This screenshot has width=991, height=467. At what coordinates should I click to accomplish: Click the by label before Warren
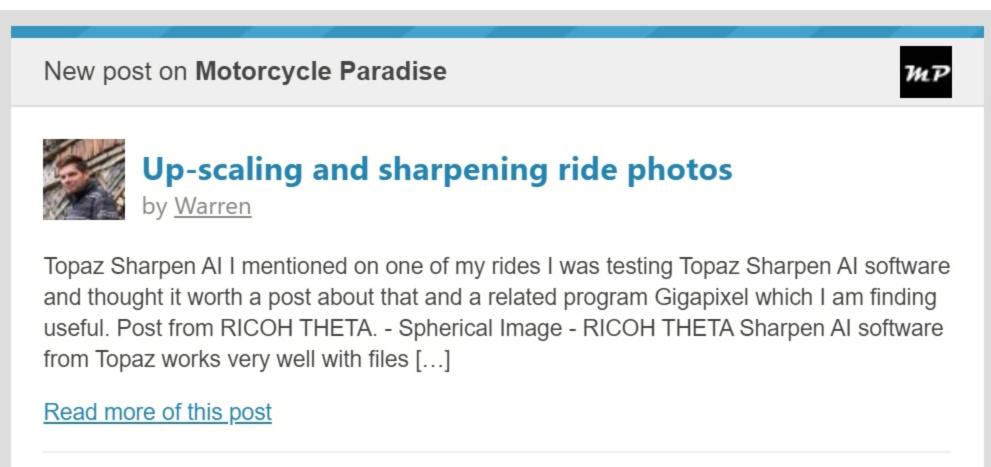(x=154, y=207)
